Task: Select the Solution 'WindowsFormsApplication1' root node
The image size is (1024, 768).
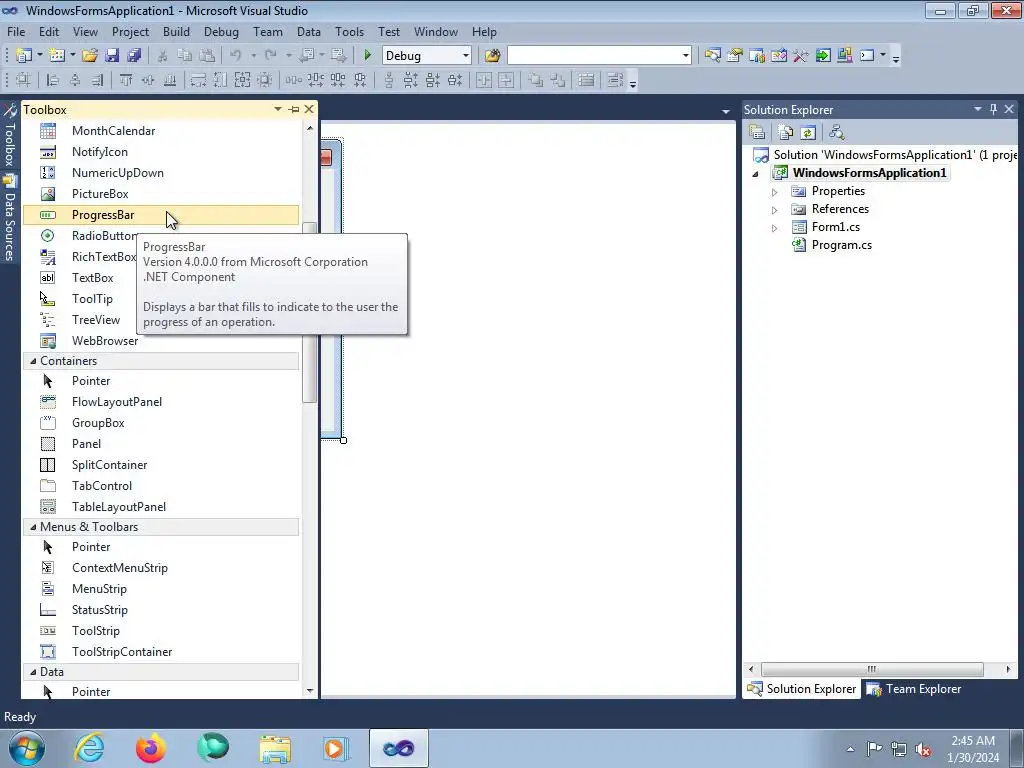Action: [x=885, y=155]
